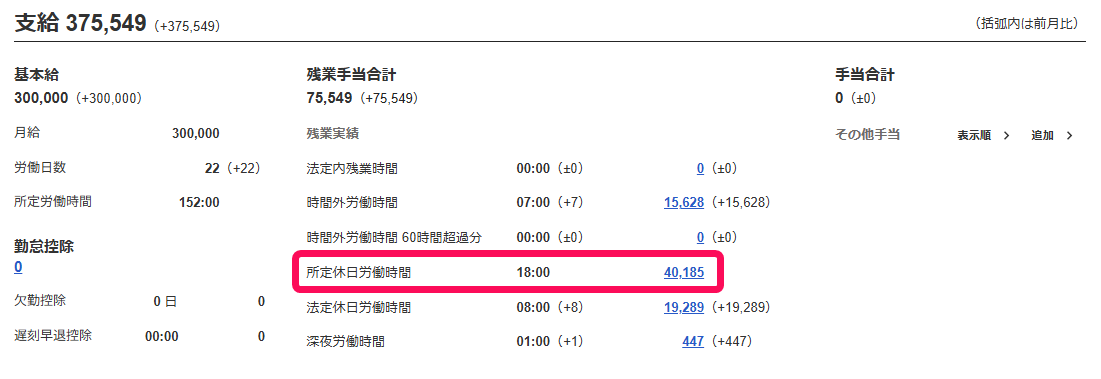Click 追加 to add an allowance
This screenshot has width=1101, height=379.
pos(1052,135)
